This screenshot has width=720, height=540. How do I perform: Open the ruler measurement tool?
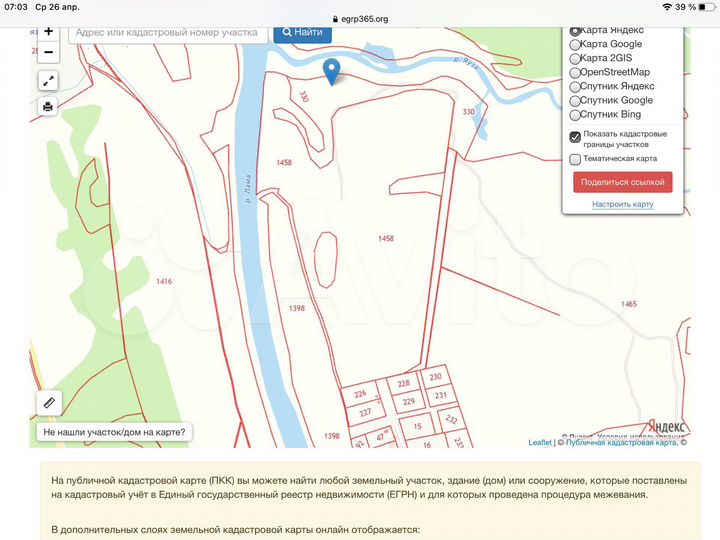48,402
